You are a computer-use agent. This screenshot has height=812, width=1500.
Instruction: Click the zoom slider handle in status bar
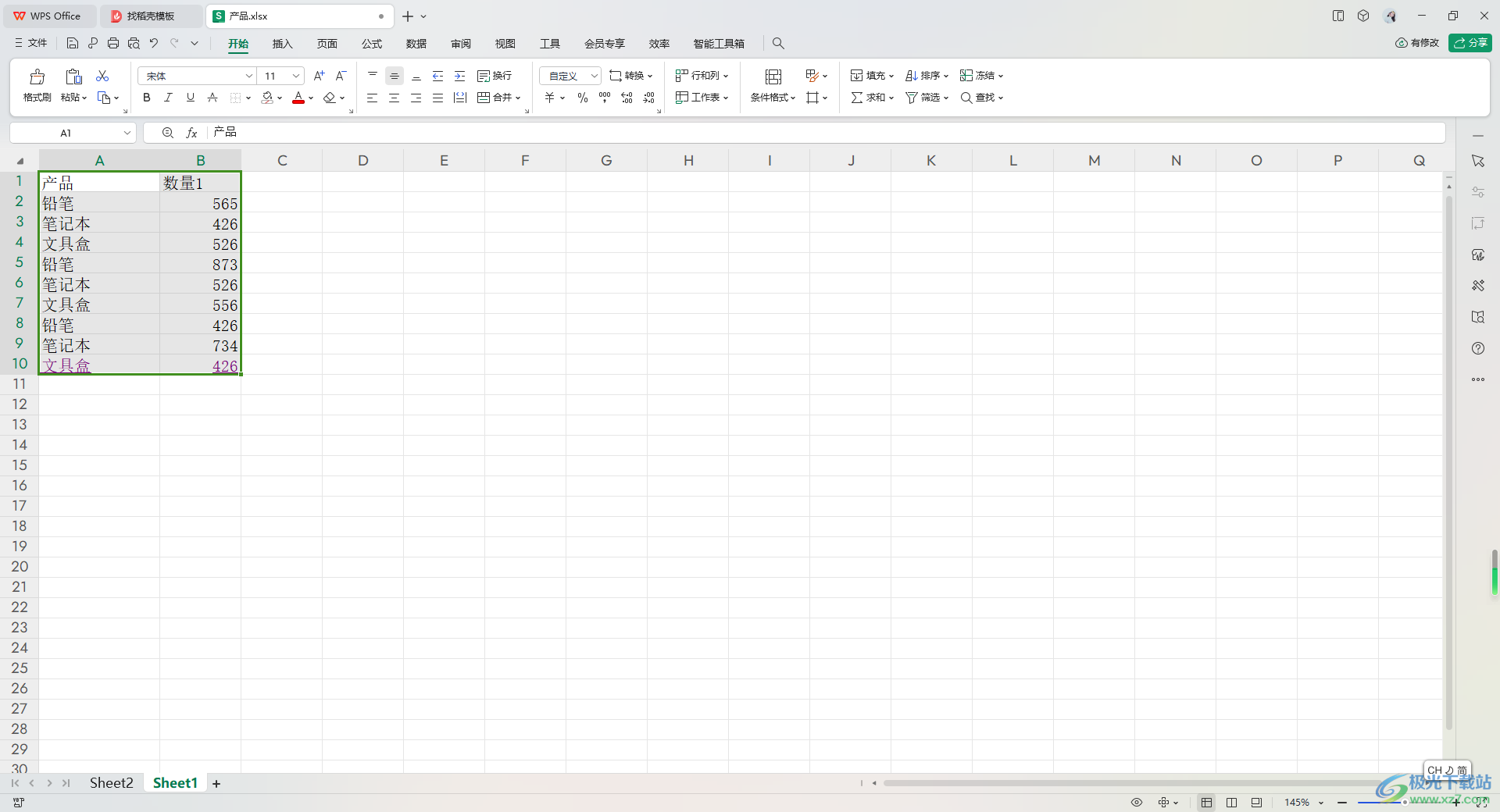(x=1405, y=803)
